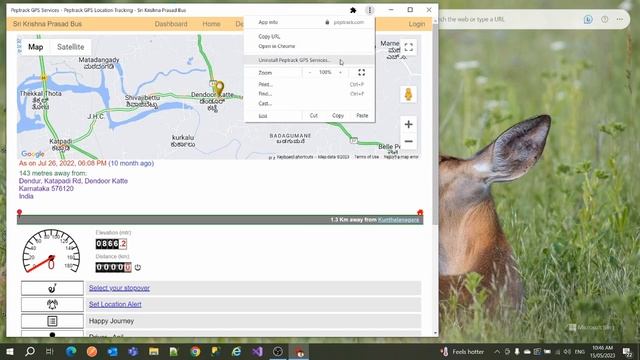Click the fullscreen icon in Zoom menu row

[x=361, y=72]
